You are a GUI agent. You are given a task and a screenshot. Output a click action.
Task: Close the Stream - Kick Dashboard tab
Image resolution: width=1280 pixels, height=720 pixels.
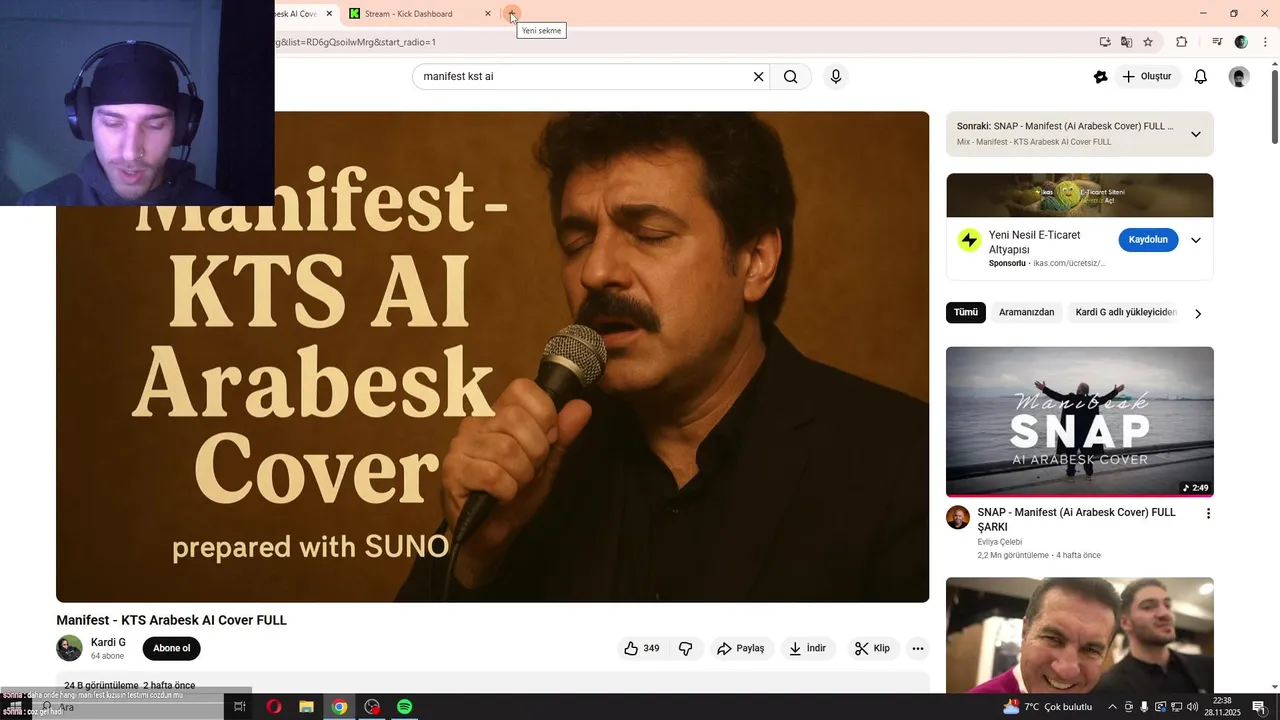488,14
